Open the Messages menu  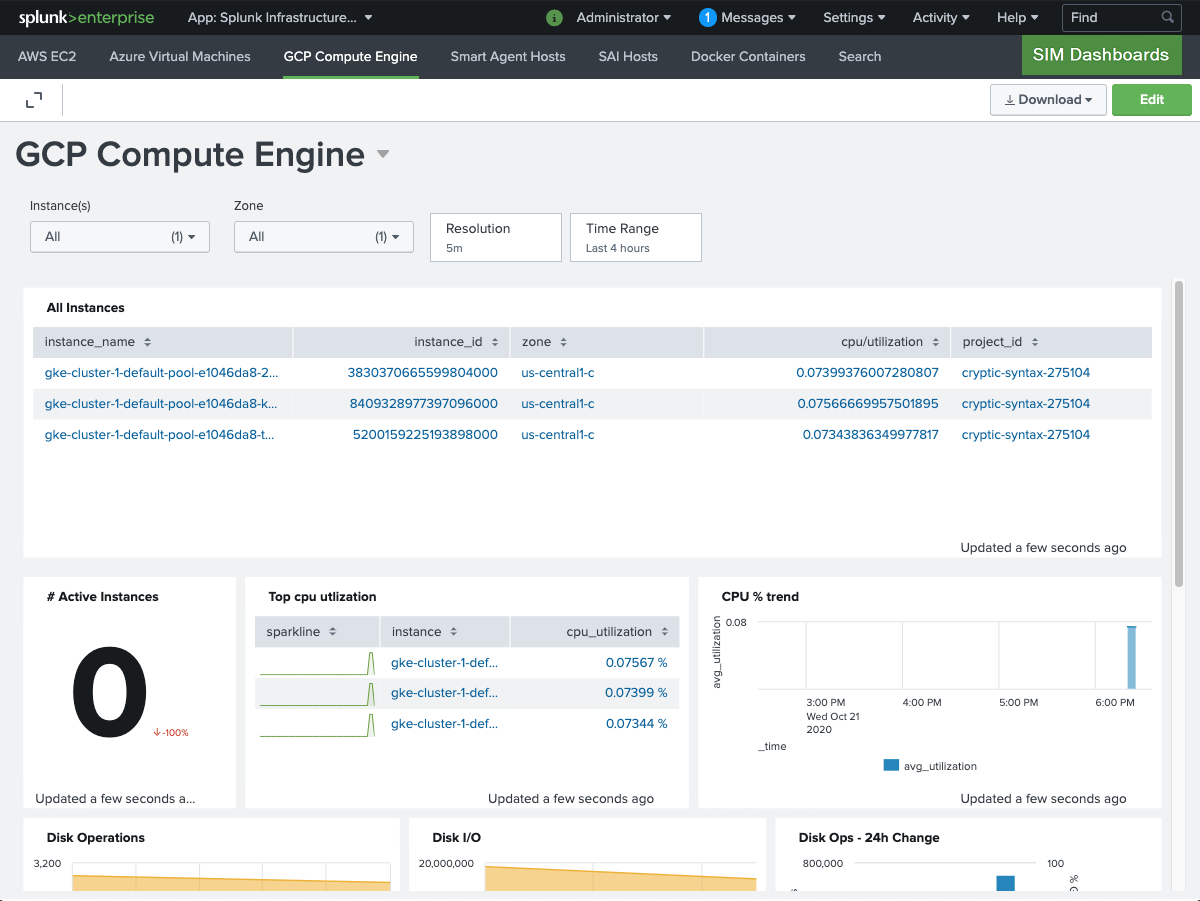point(759,17)
